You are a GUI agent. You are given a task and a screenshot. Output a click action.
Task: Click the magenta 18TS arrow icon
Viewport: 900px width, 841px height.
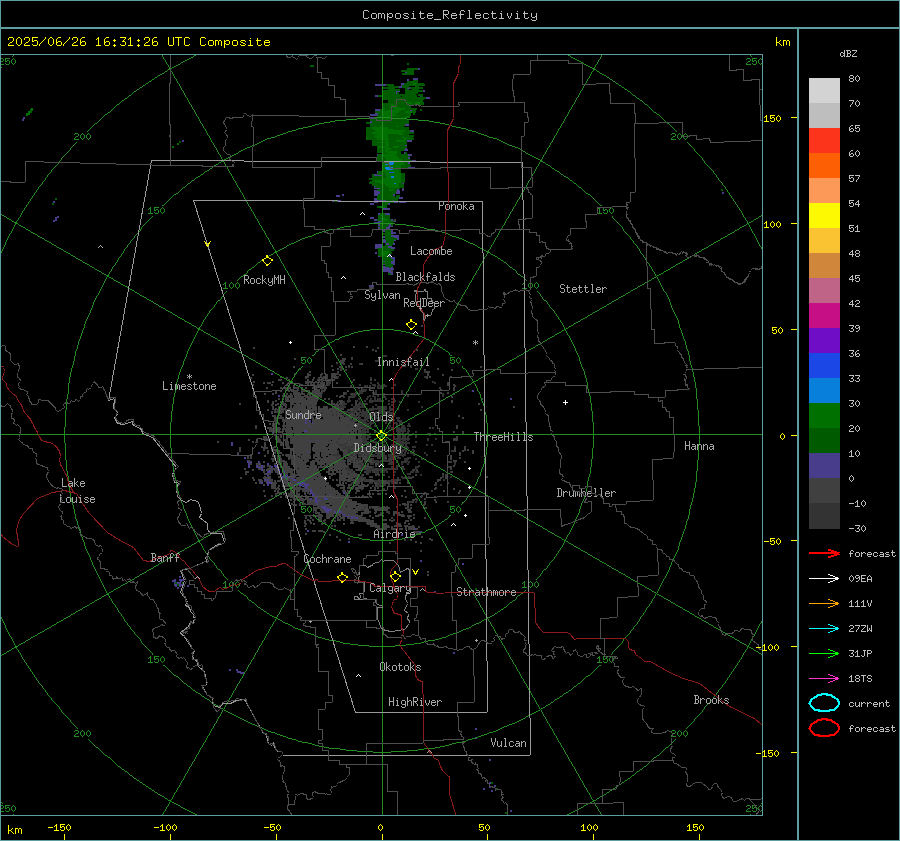(x=824, y=679)
